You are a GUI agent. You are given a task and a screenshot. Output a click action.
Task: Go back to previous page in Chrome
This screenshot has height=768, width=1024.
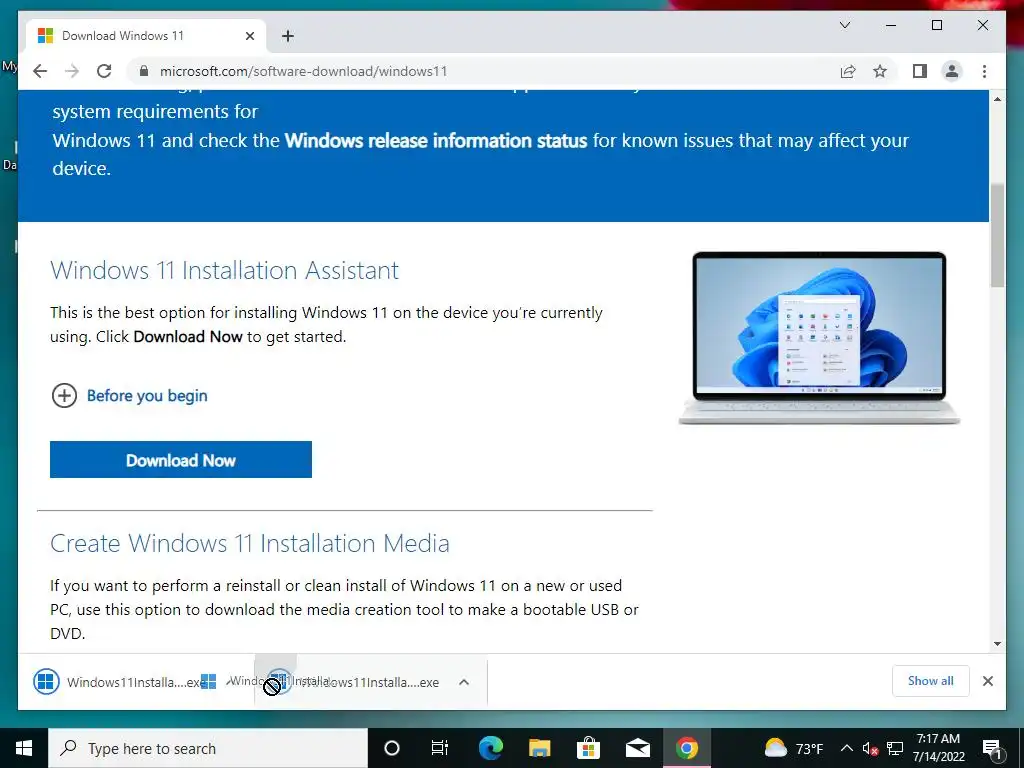pos(40,71)
